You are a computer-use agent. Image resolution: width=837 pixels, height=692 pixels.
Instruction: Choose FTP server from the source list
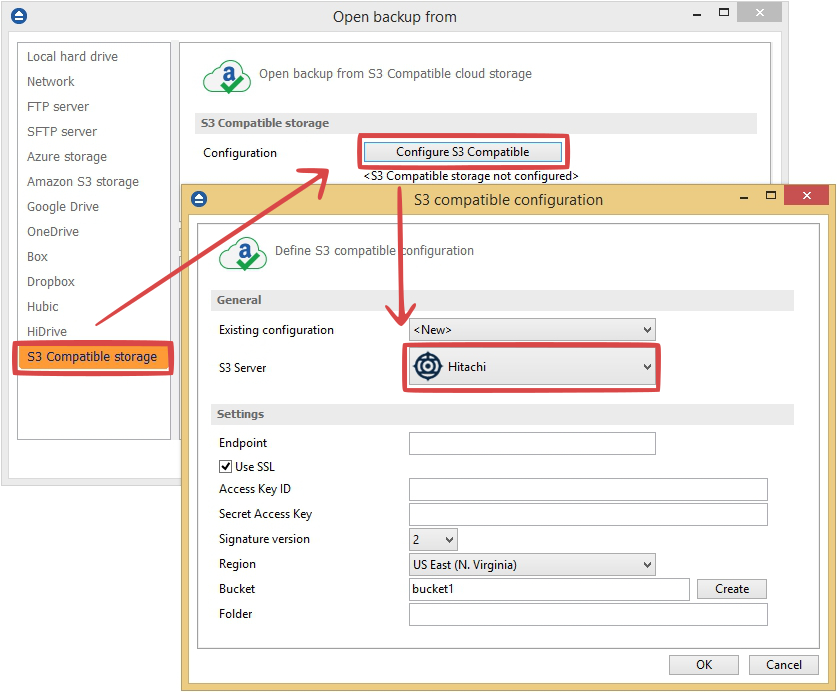pyautogui.click(x=58, y=107)
